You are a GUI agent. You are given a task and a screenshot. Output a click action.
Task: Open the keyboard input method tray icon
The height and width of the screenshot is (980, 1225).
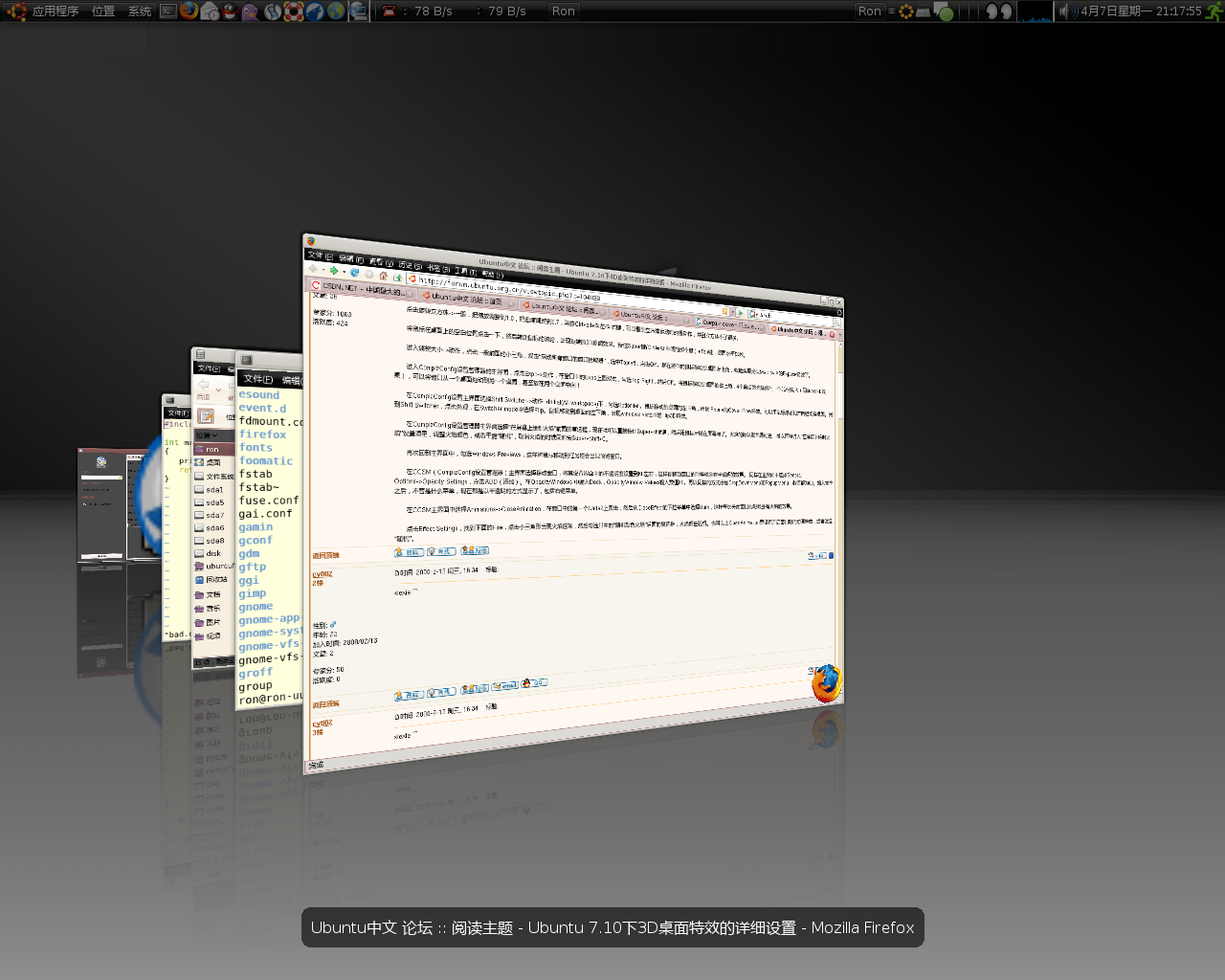[924, 11]
